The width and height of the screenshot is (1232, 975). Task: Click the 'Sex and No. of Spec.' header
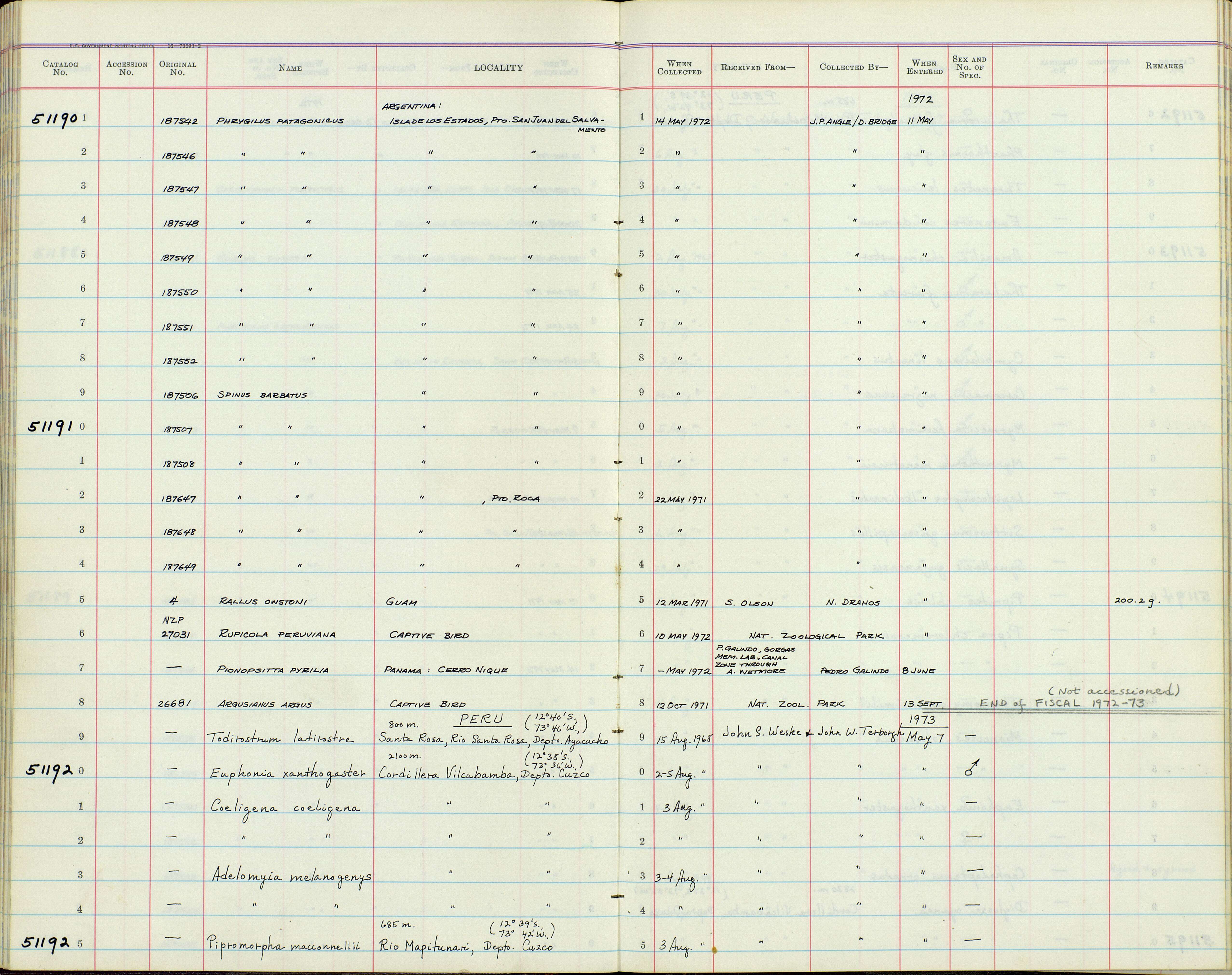[x=969, y=67]
